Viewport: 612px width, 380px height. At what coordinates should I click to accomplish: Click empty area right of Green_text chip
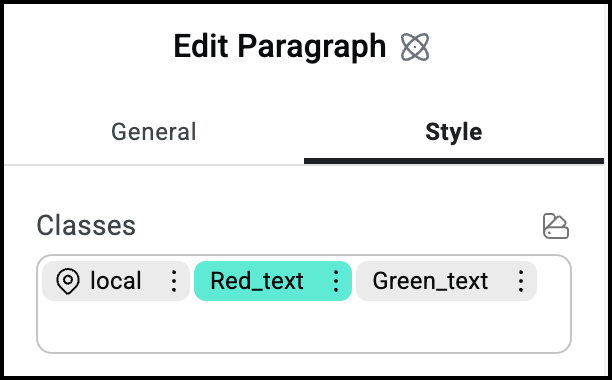553,281
